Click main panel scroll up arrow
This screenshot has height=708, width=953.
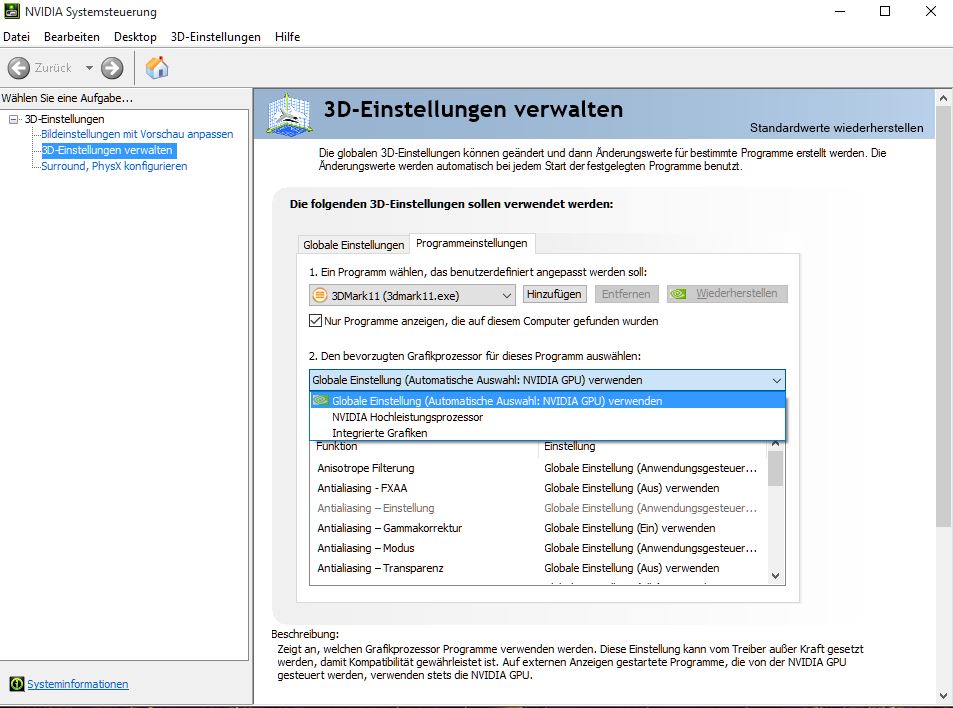tap(943, 98)
